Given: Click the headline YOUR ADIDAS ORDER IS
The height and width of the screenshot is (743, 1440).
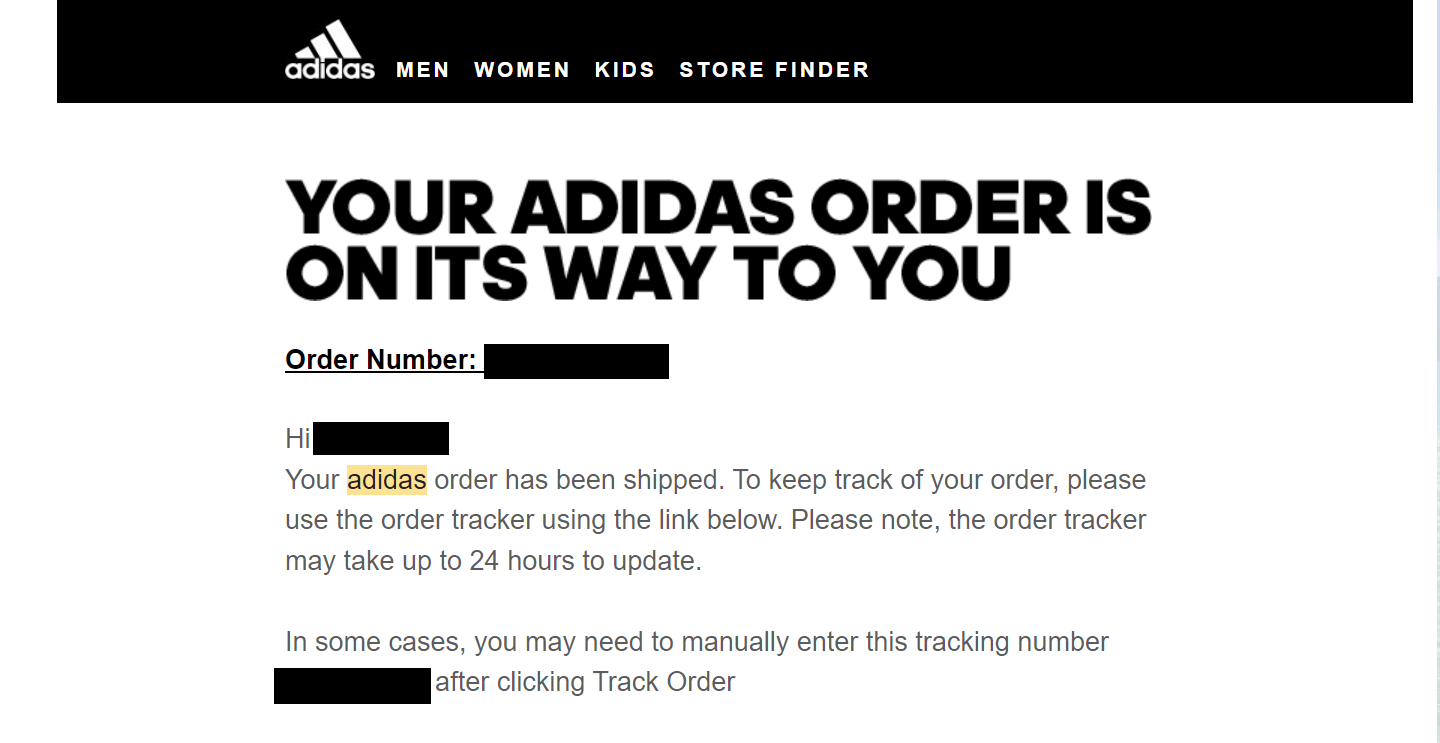Looking at the screenshot, I should point(717,205).
